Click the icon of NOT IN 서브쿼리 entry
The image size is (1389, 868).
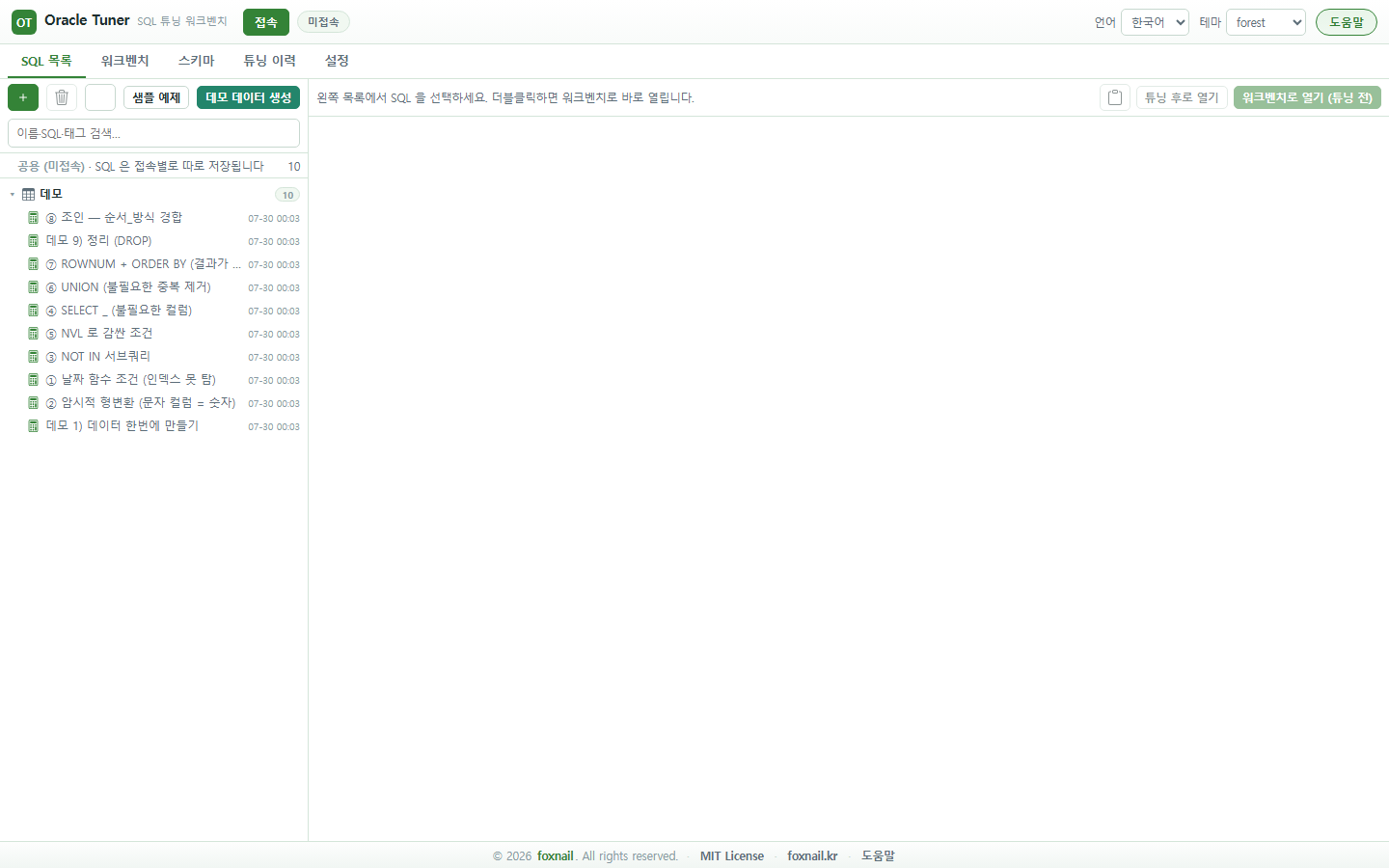click(x=33, y=357)
